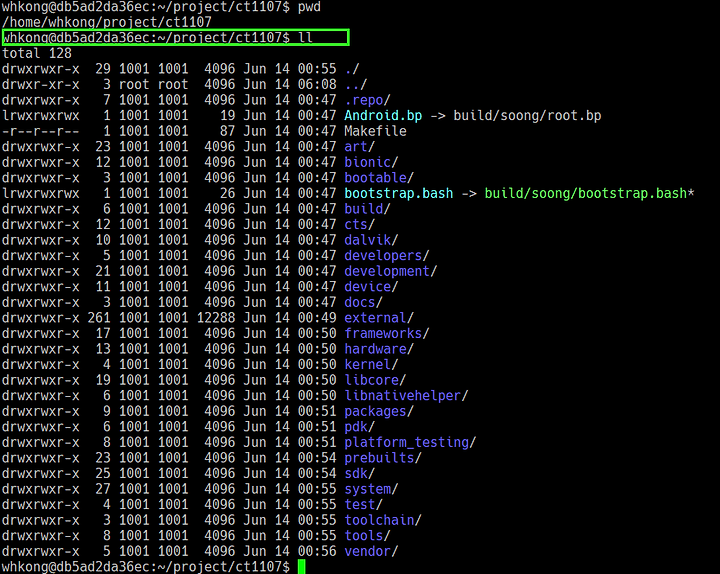Select the 'vendor/' directory name
The height and width of the screenshot is (574, 720).
371,551
